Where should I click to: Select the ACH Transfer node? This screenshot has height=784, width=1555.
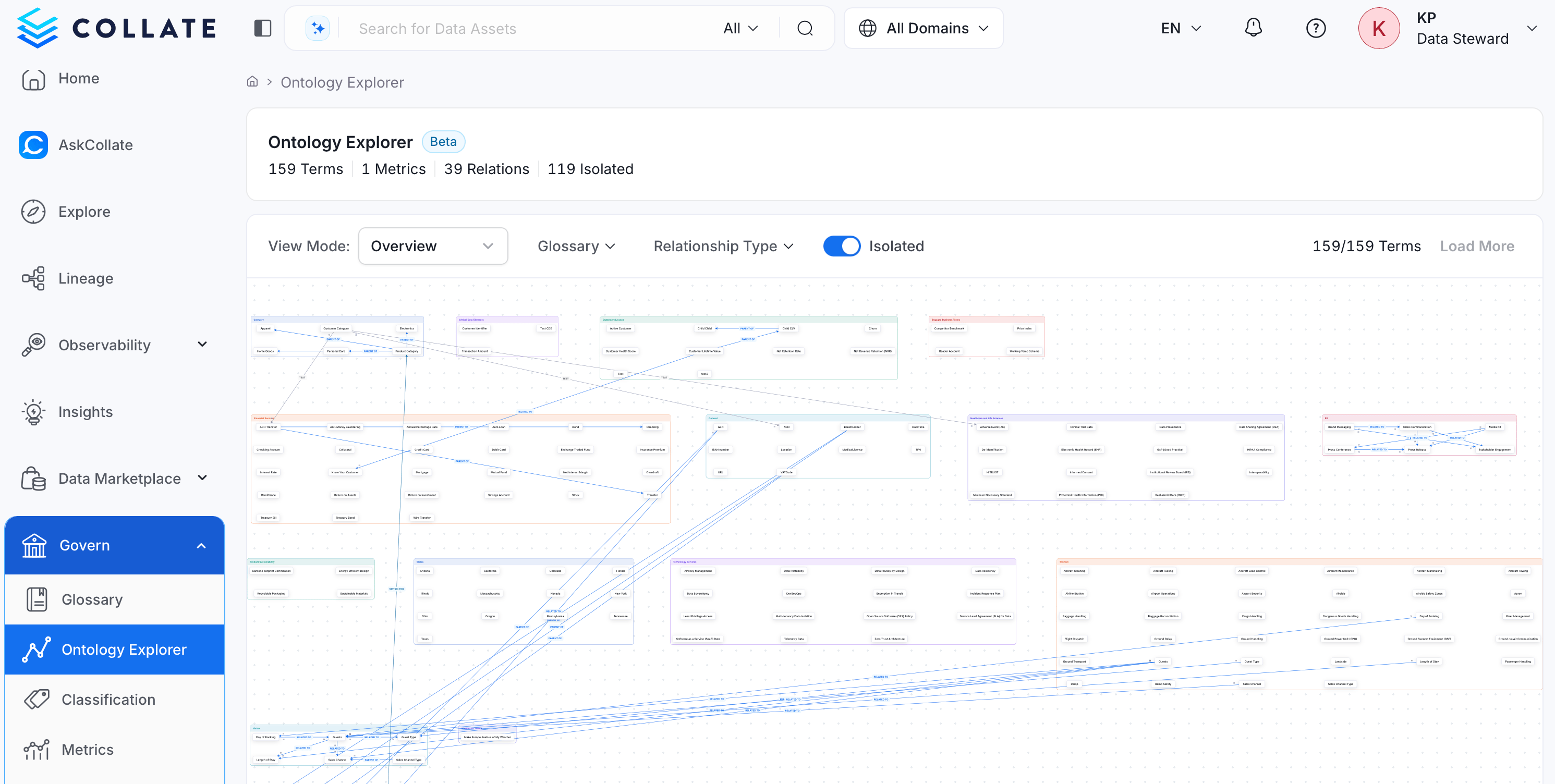(x=268, y=427)
